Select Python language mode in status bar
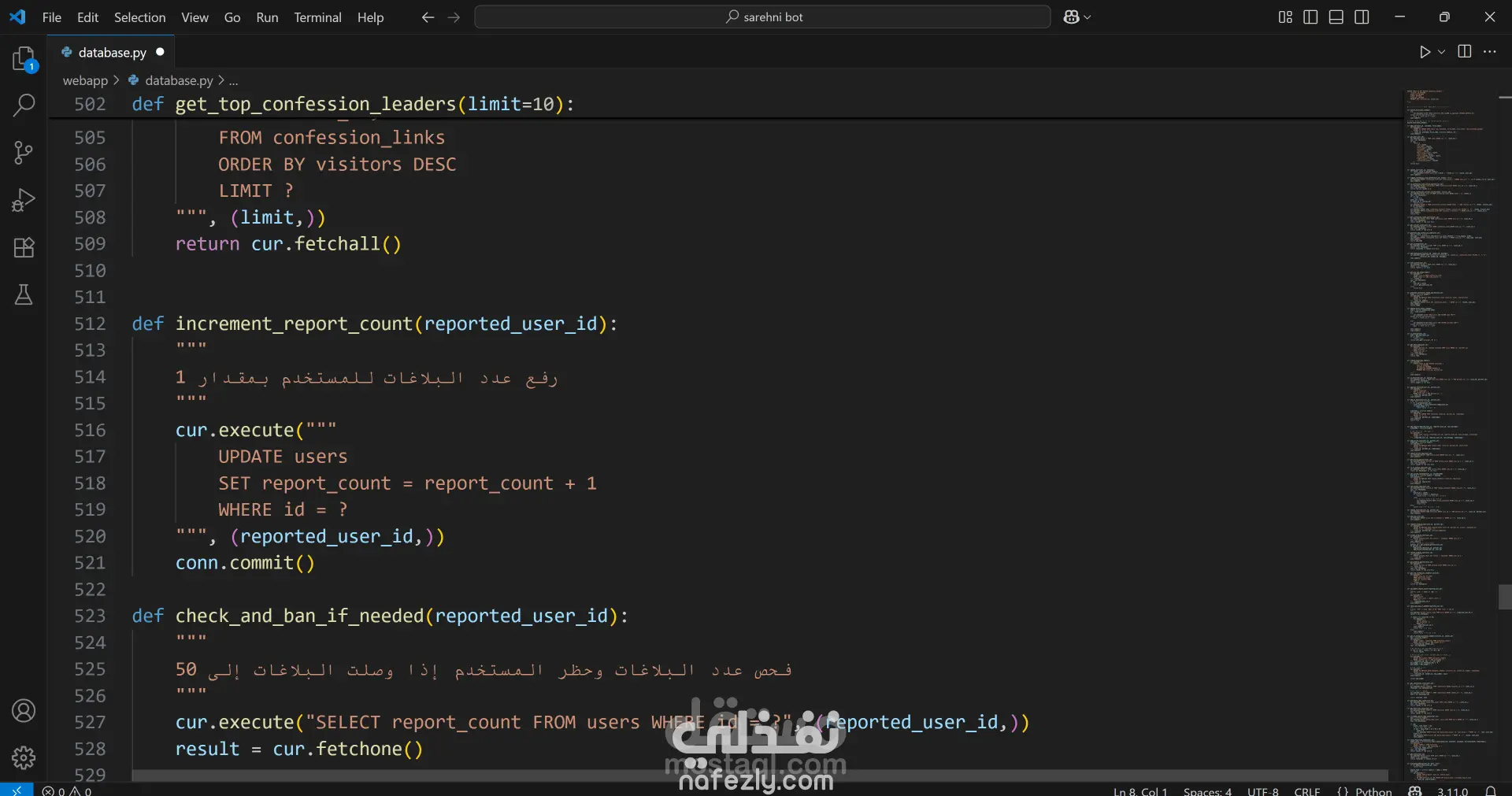The image size is (1512, 796). 1373,790
